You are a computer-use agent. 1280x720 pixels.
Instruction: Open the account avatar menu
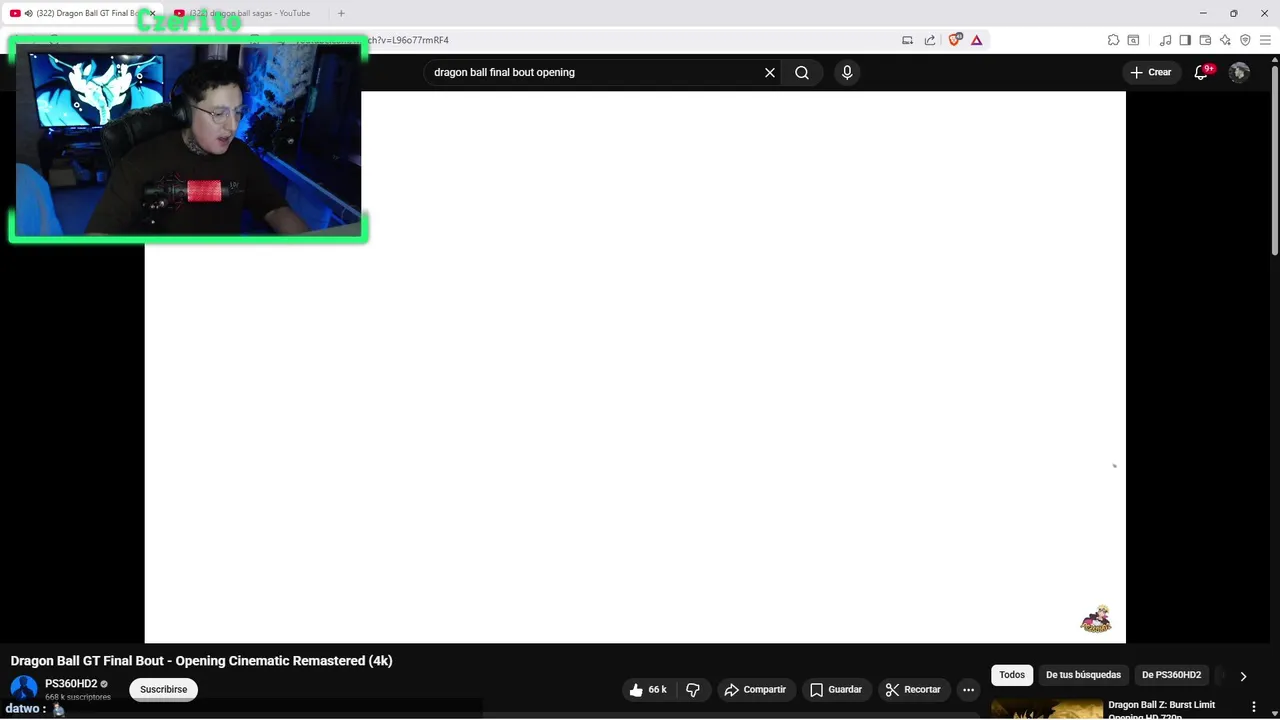tap(1239, 72)
